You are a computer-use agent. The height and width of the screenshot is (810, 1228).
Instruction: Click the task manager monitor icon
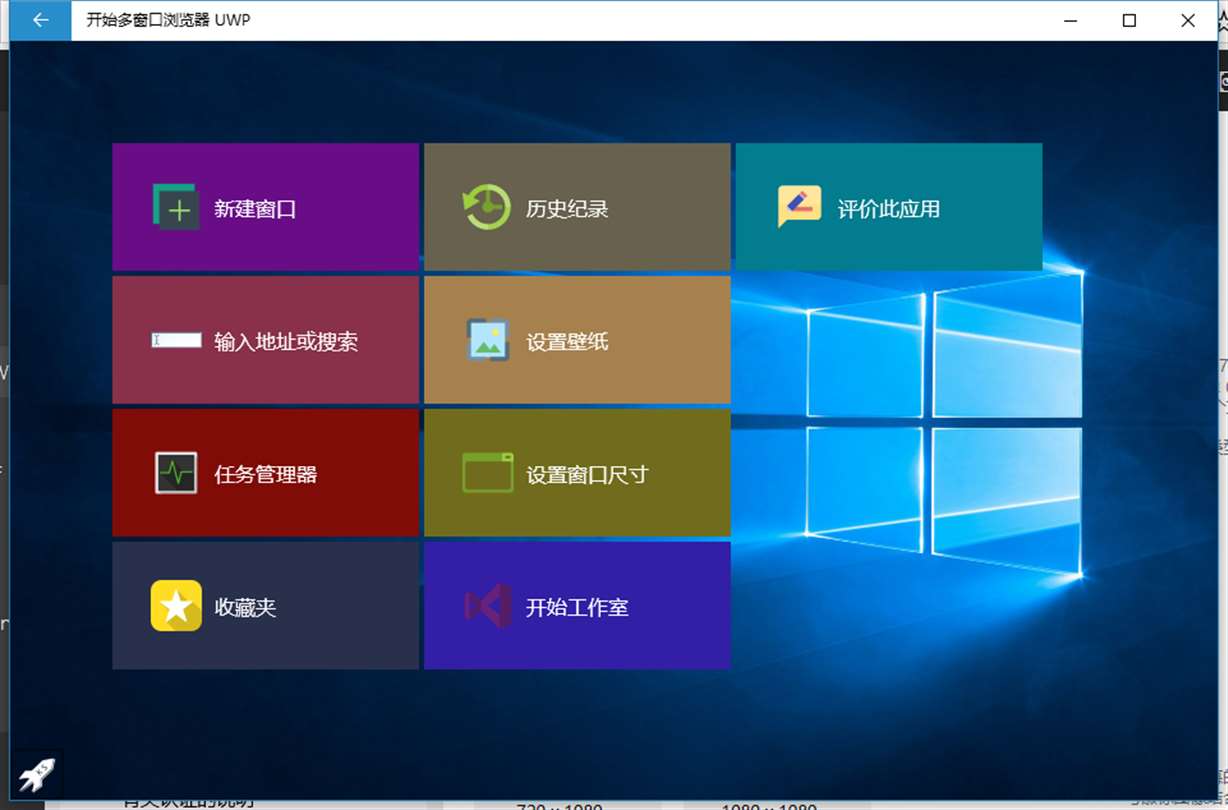tap(176, 473)
